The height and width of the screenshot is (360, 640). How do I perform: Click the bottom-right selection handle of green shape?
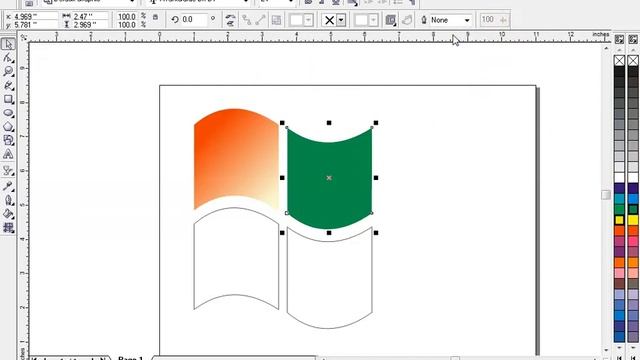pyautogui.click(x=376, y=233)
